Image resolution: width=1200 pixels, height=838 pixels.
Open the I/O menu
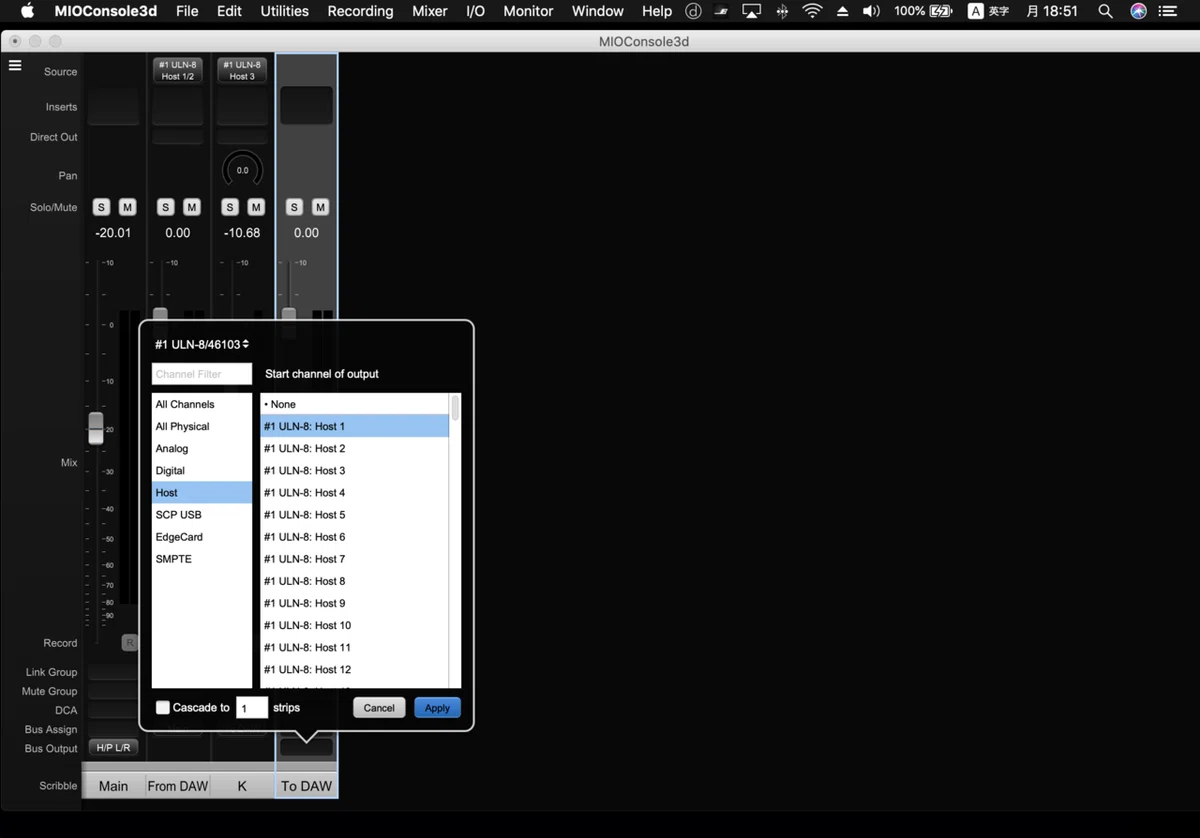tap(476, 11)
